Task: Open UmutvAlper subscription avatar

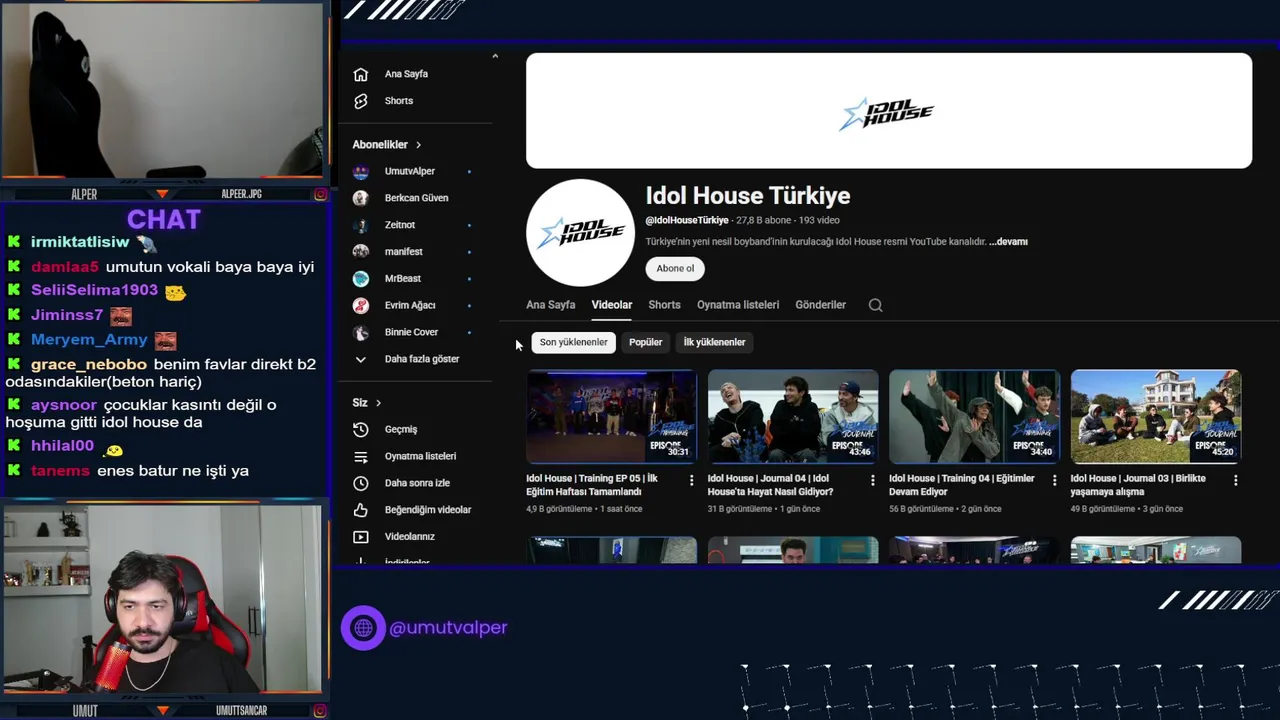Action: coord(361,171)
